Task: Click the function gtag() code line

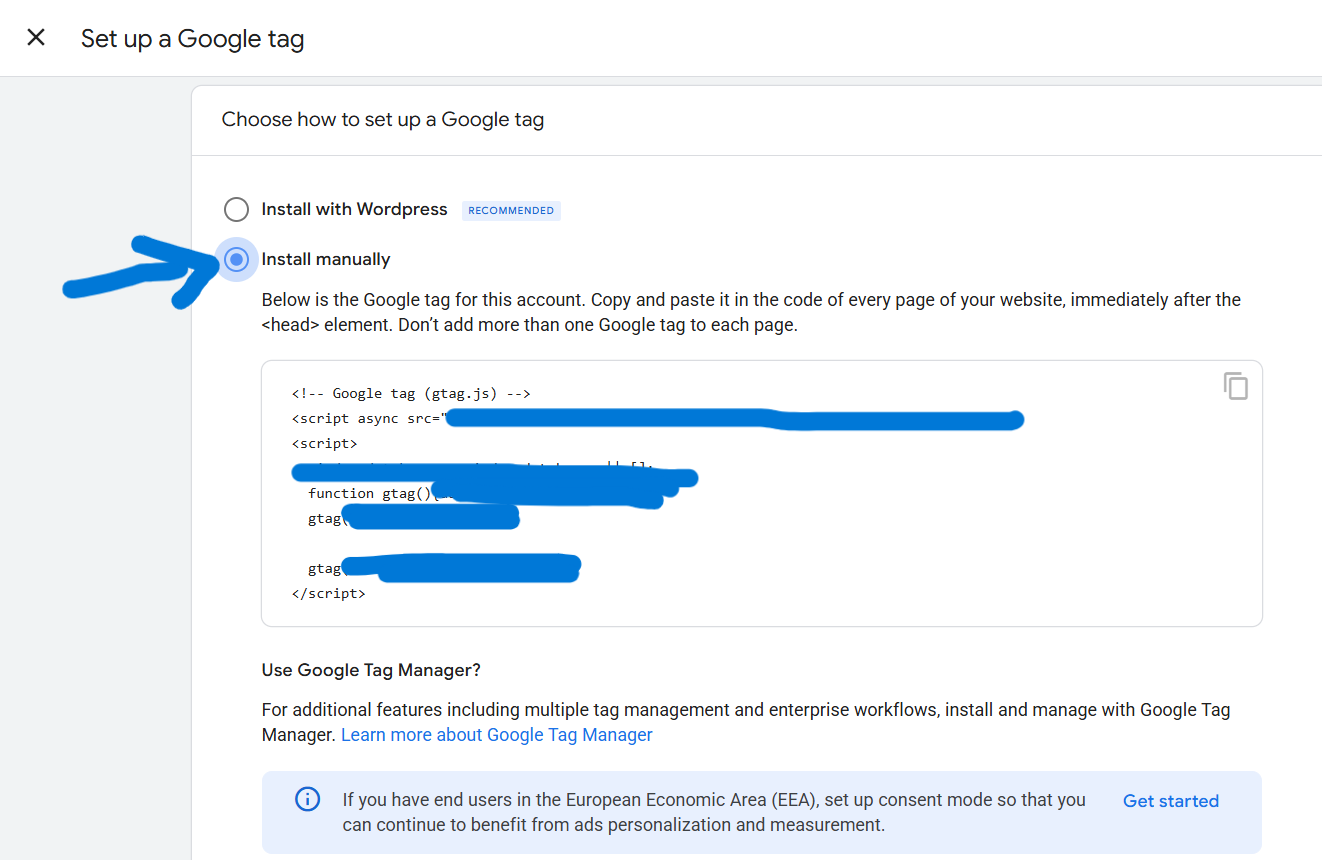Action: [369, 493]
